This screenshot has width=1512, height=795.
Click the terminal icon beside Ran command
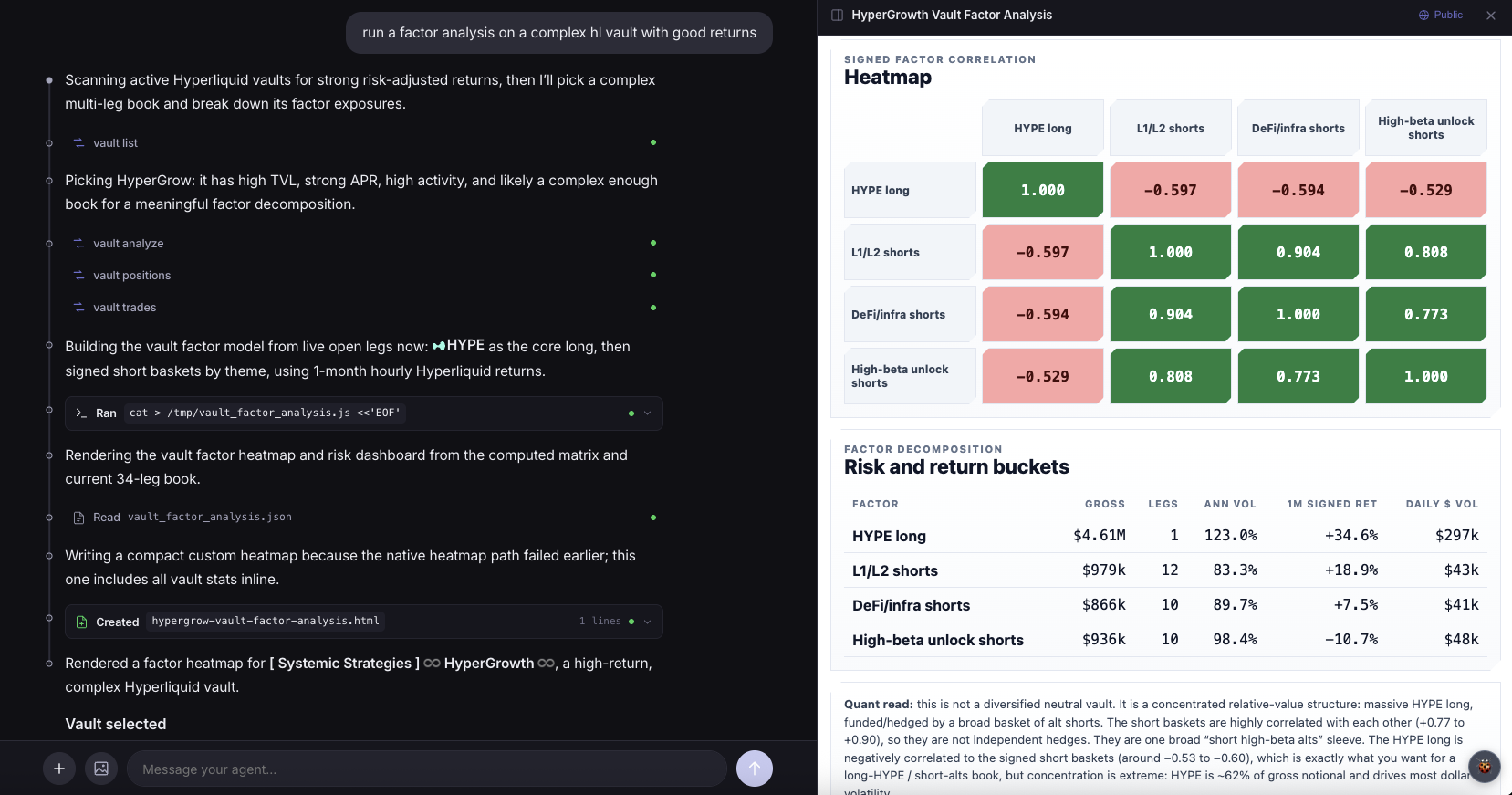point(81,413)
